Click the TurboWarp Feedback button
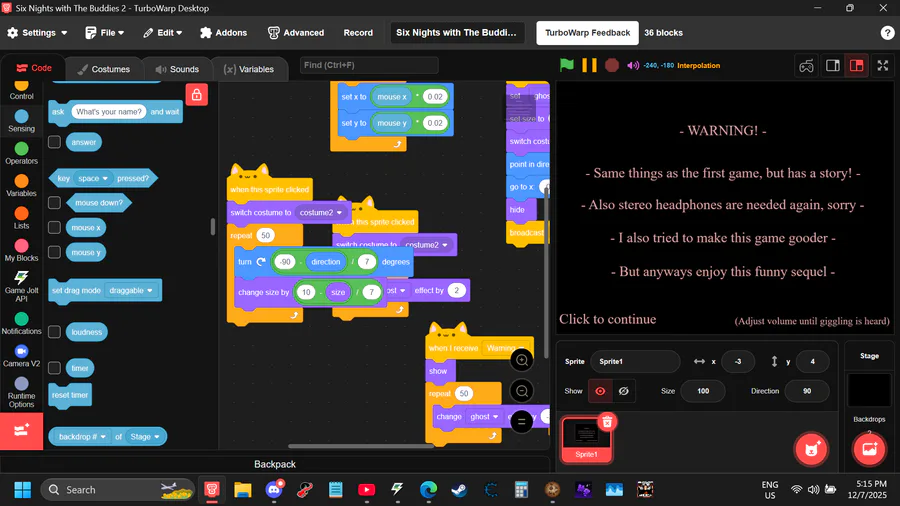Viewport: 900px width, 506px height. tap(587, 33)
